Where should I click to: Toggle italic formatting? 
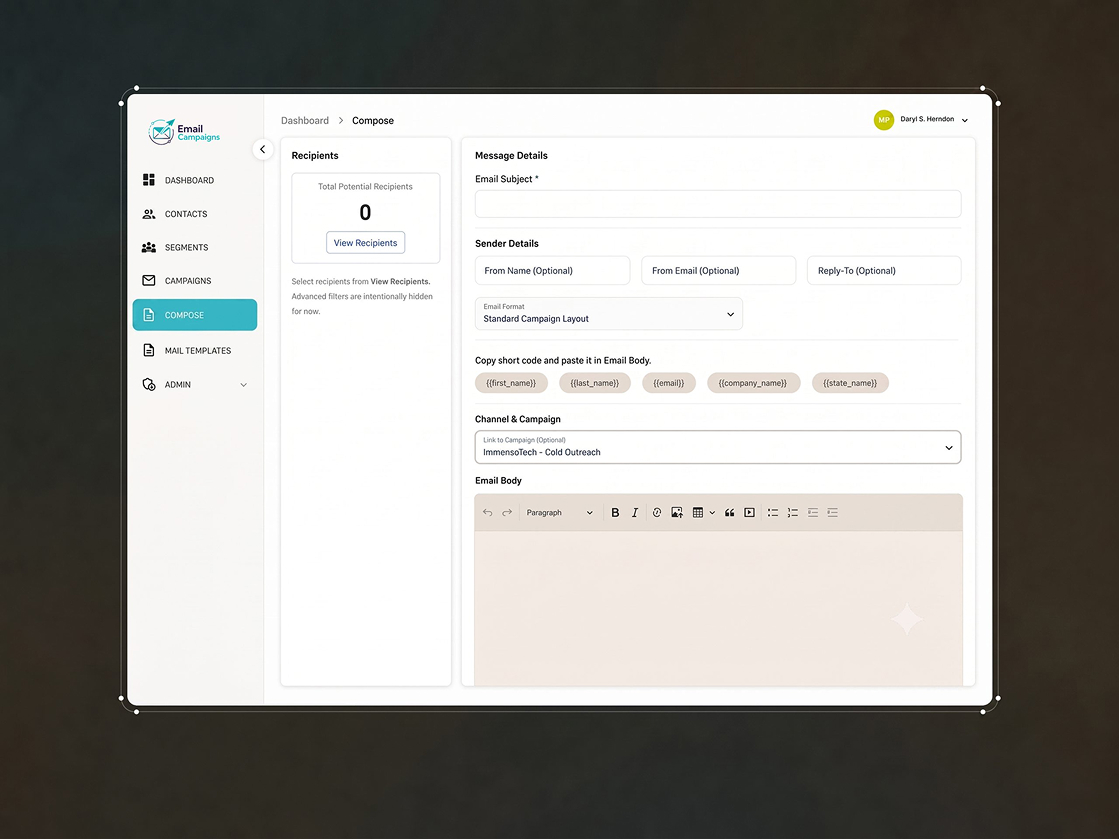click(634, 512)
